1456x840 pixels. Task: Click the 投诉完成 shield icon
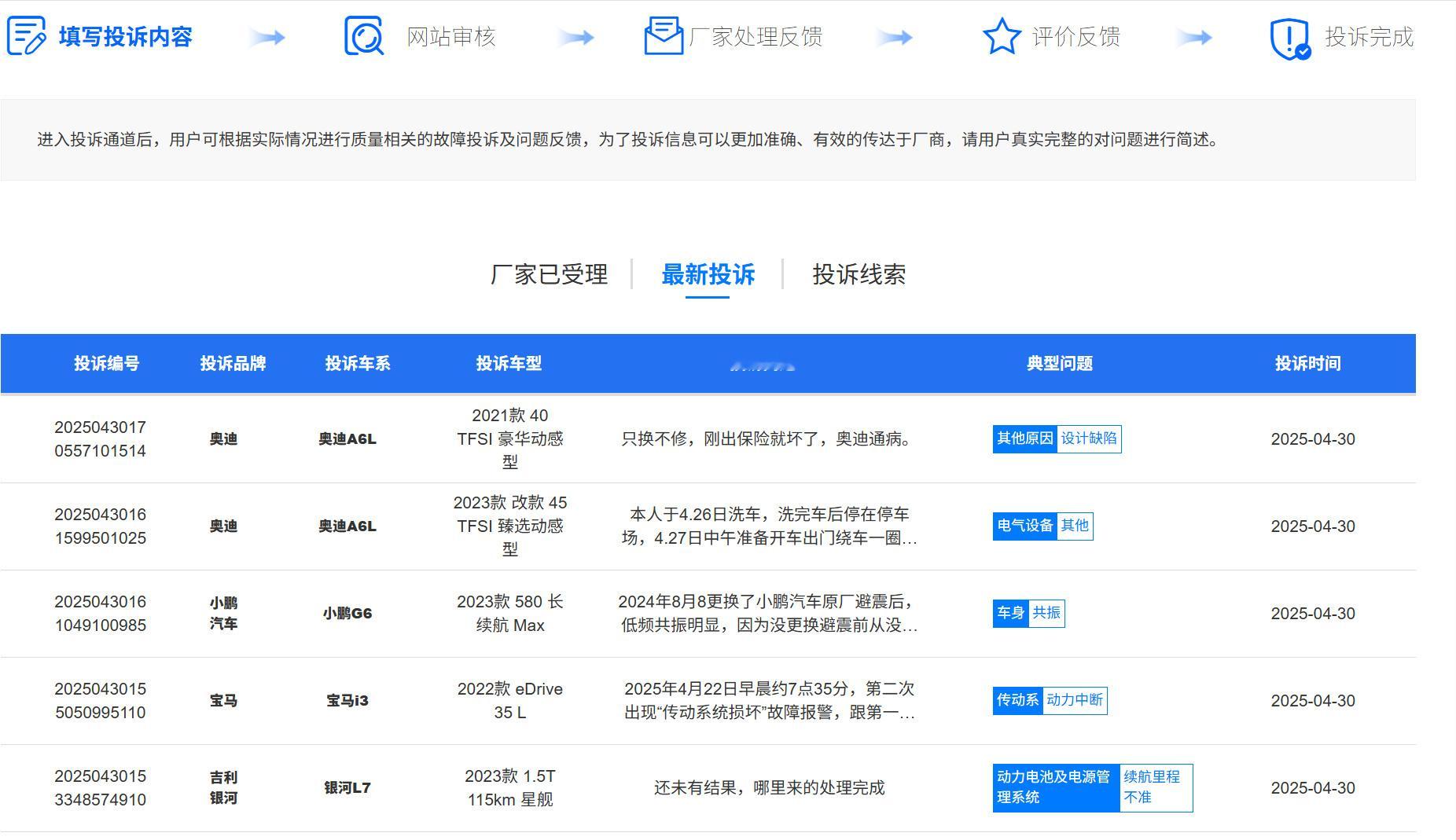tap(1290, 39)
